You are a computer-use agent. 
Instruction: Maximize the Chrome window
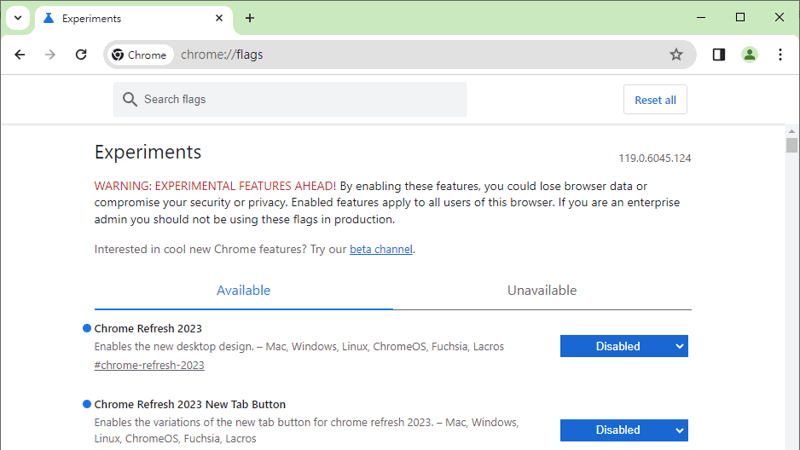pyautogui.click(x=740, y=18)
